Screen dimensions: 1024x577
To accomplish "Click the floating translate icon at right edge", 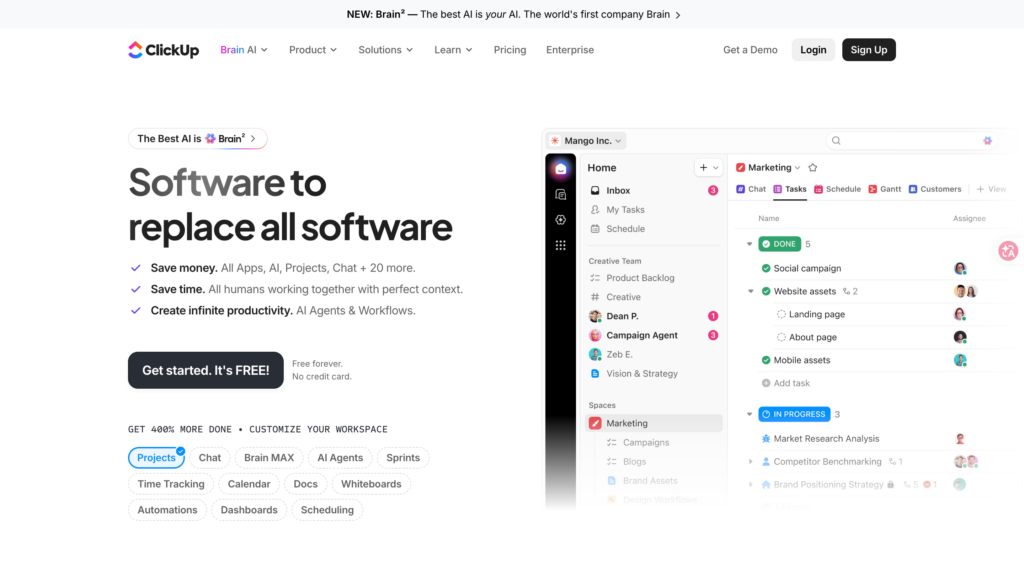I will [x=1008, y=251].
